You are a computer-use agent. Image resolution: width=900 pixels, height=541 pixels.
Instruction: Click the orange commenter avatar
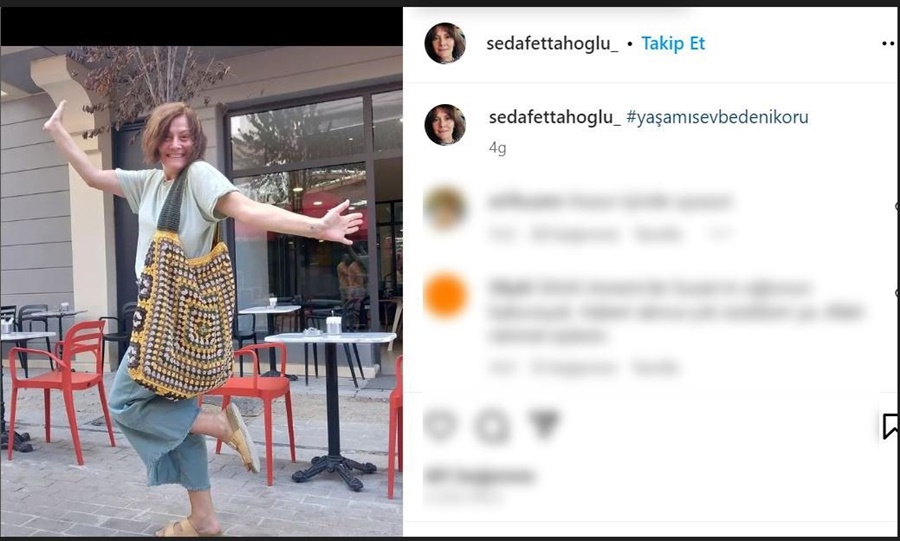coord(445,296)
